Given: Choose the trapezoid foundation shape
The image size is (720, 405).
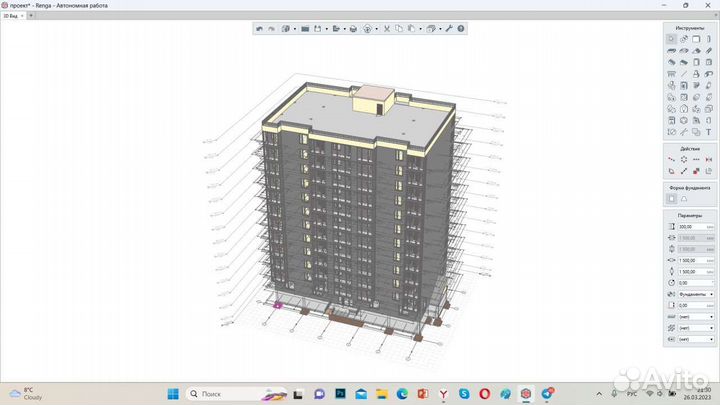Looking at the screenshot, I should coord(684,198).
